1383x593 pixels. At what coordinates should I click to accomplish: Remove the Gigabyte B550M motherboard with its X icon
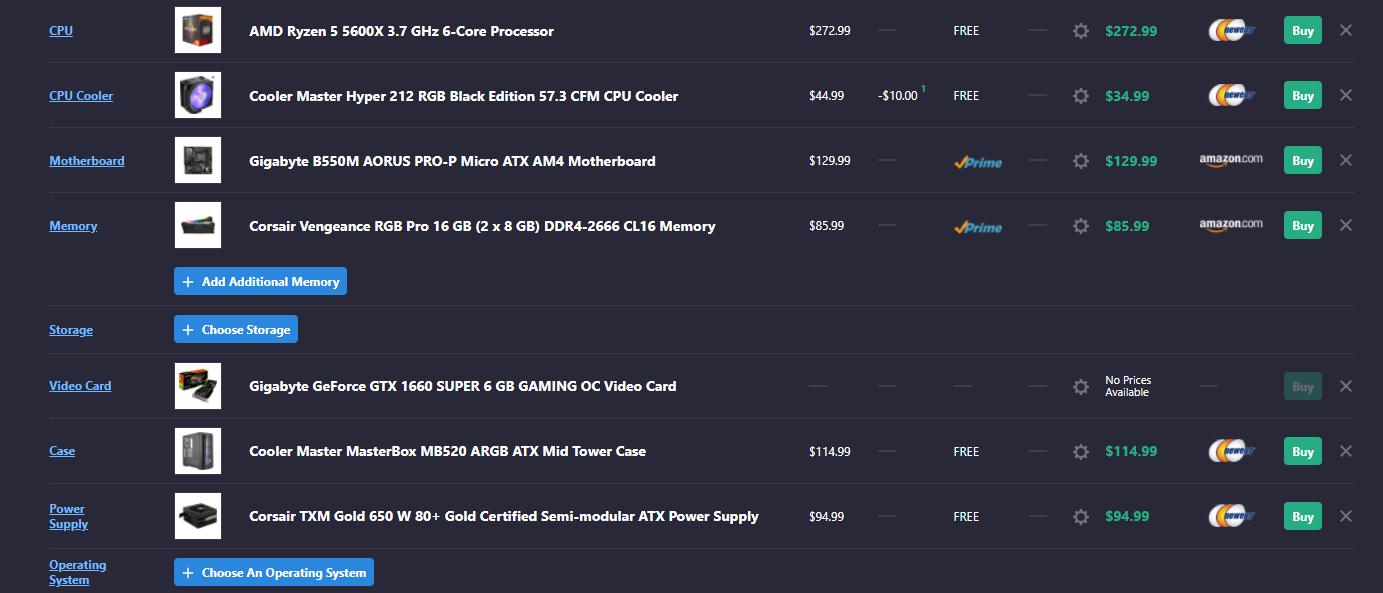pos(1346,160)
